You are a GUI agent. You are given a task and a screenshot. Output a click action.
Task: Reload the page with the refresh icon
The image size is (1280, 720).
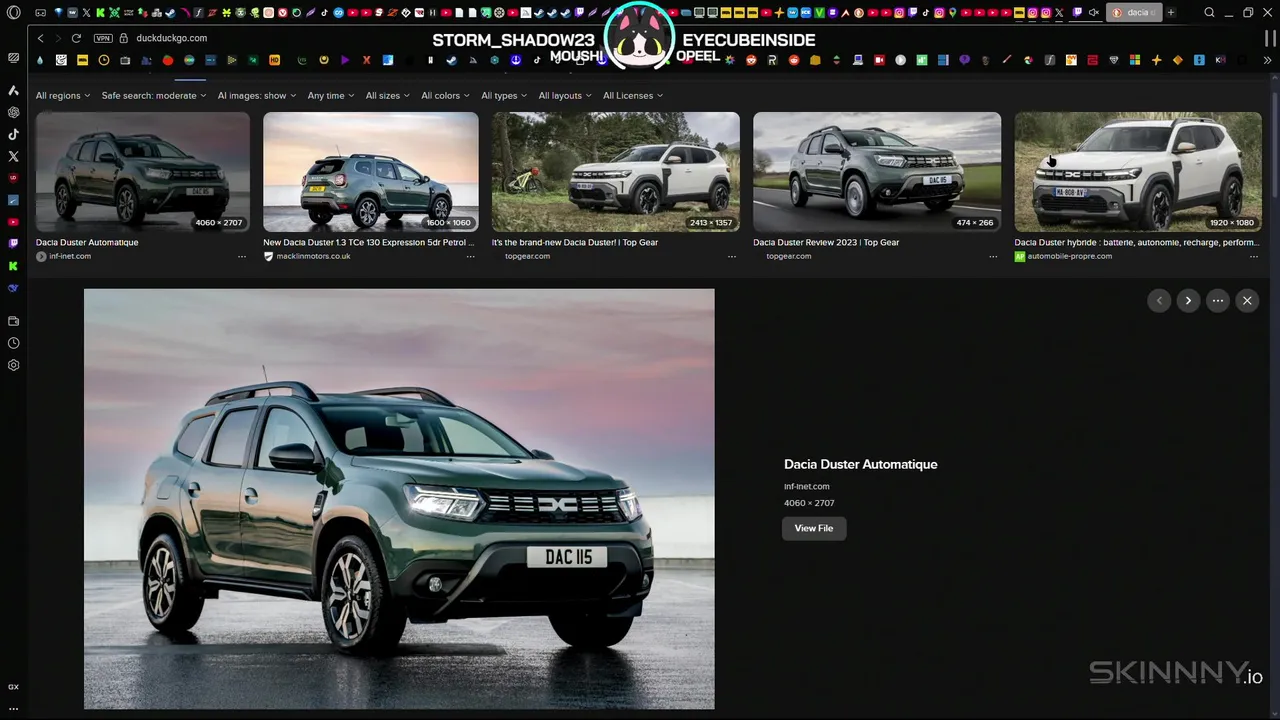tap(76, 38)
